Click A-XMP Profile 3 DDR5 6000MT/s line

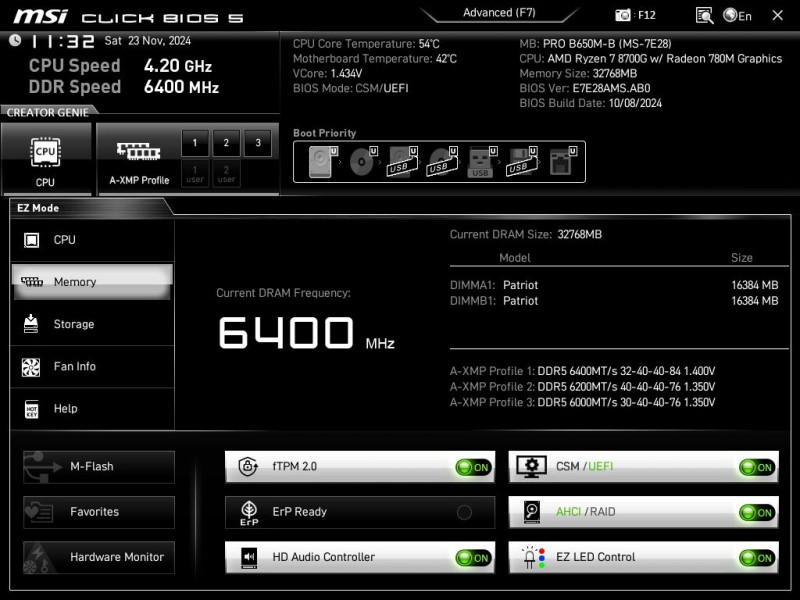pyautogui.click(x=582, y=403)
